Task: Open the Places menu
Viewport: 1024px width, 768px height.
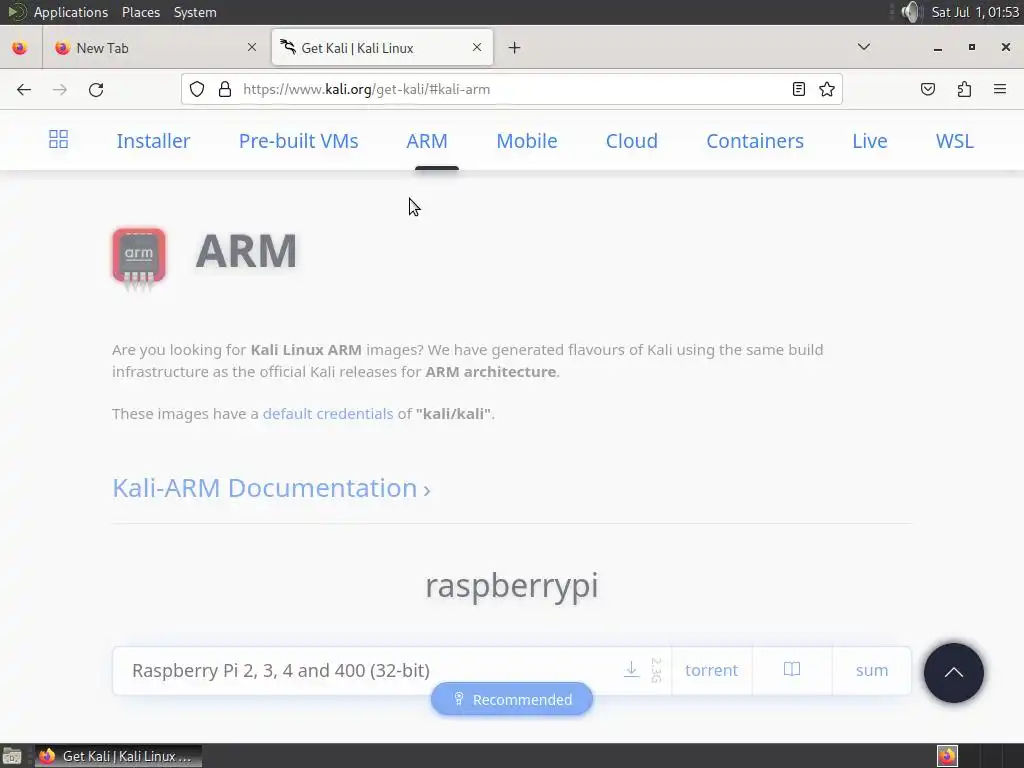Action: click(141, 12)
